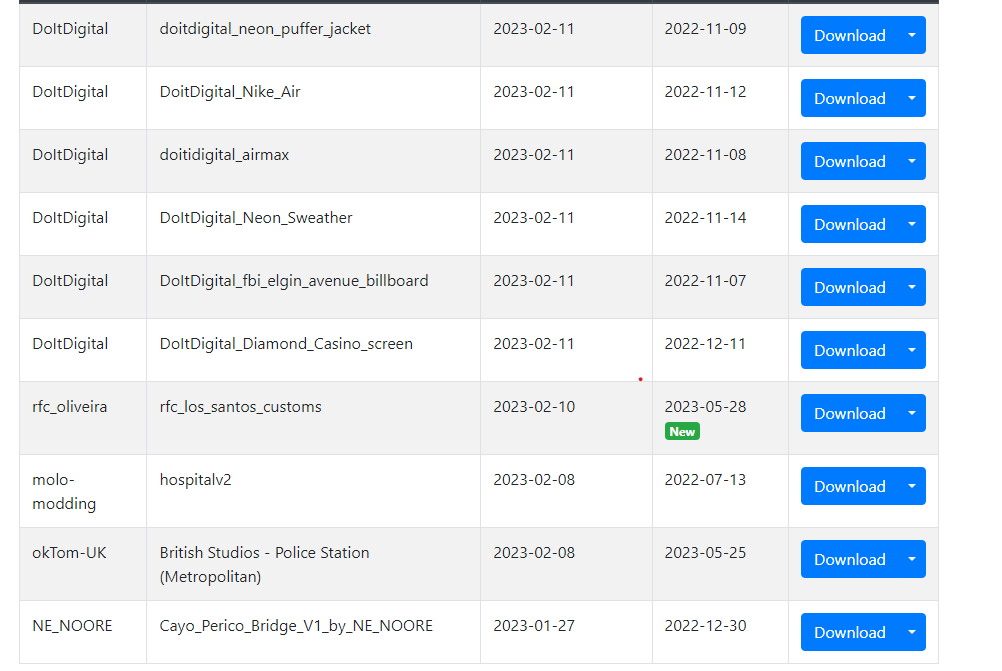Open download caret for rfc_los_santos_customs
The width and height of the screenshot is (1002, 671).
912,413
